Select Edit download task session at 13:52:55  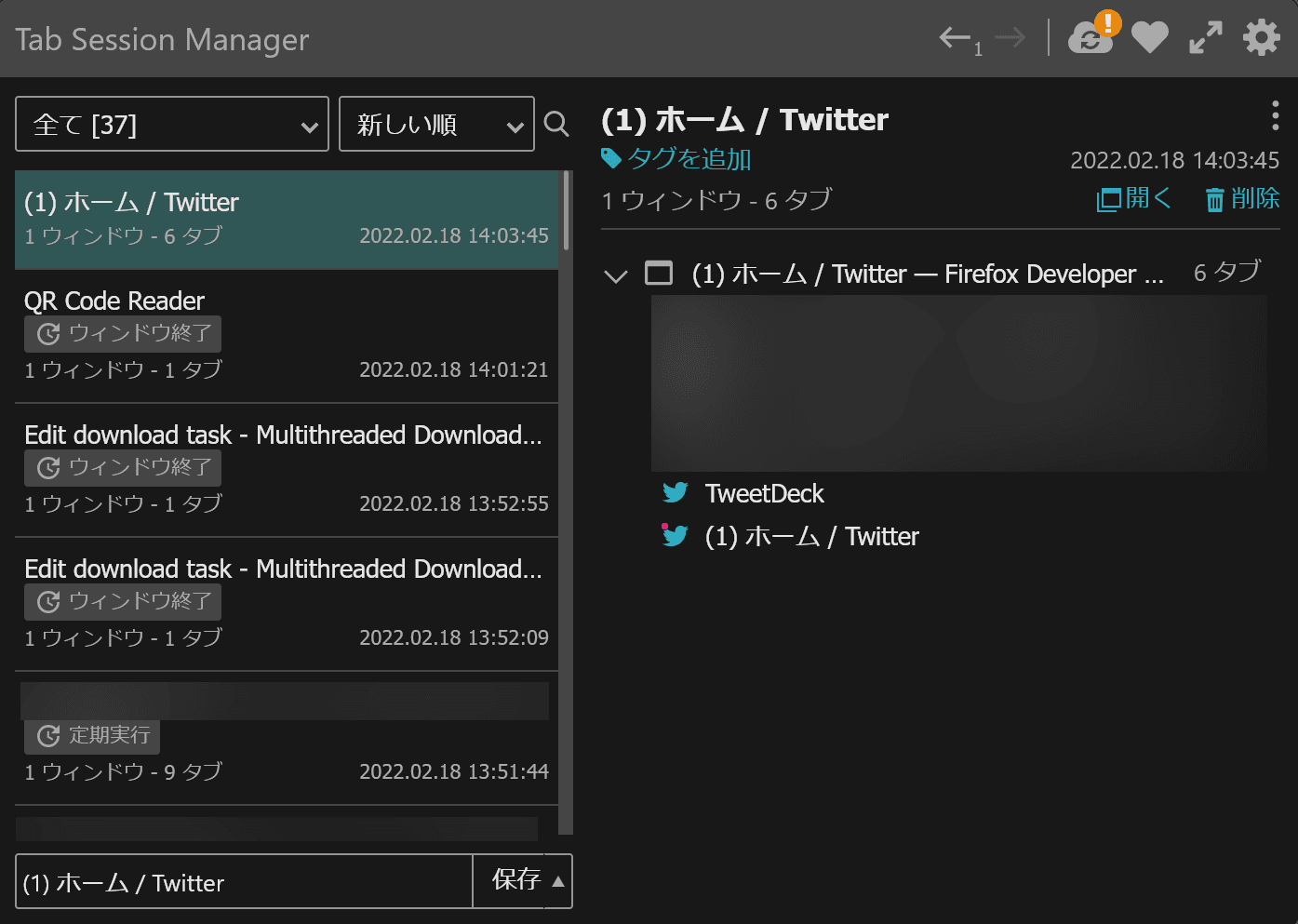[x=287, y=471]
